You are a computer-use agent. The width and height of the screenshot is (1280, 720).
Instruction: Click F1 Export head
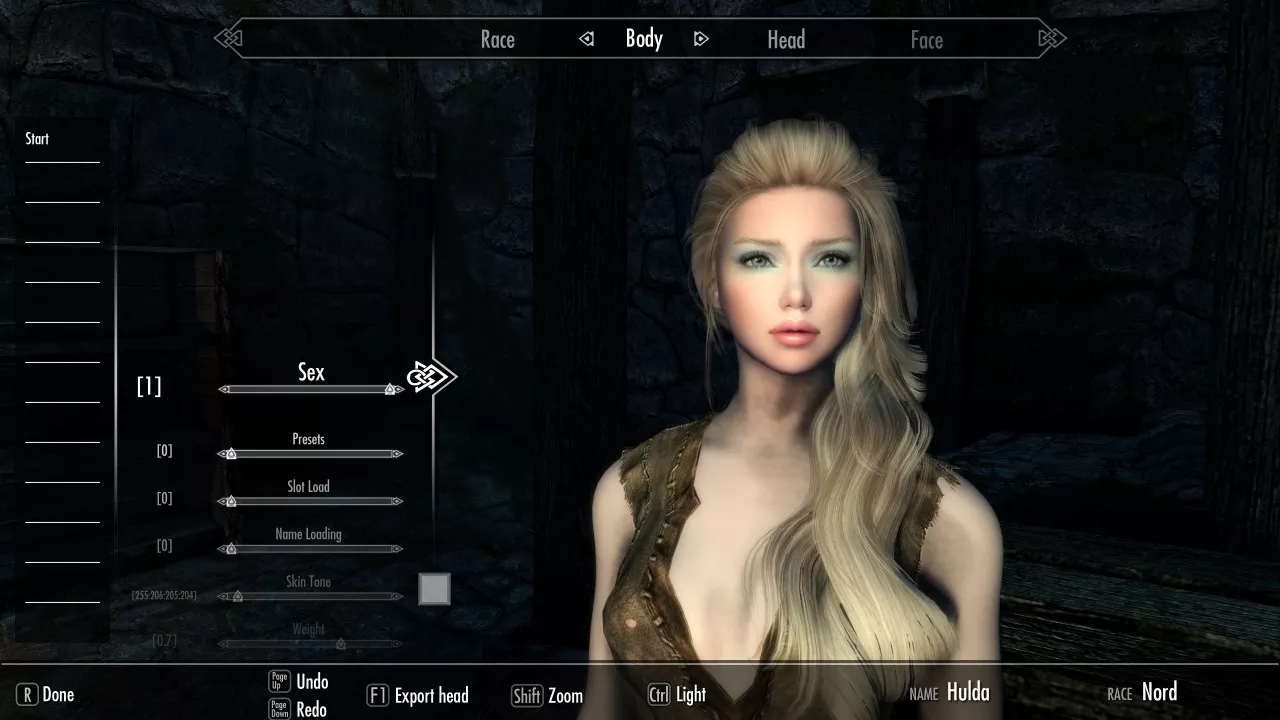point(418,696)
